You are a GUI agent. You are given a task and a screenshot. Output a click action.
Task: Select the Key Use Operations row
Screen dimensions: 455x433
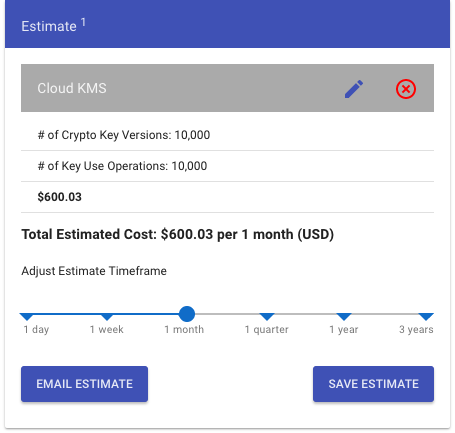227,166
